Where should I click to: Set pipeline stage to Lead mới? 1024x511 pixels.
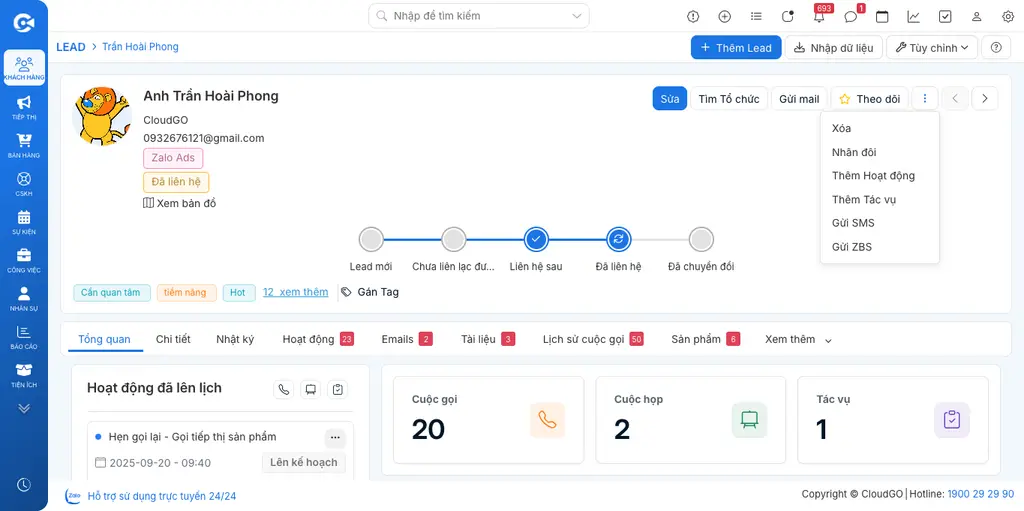tap(371, 240)
